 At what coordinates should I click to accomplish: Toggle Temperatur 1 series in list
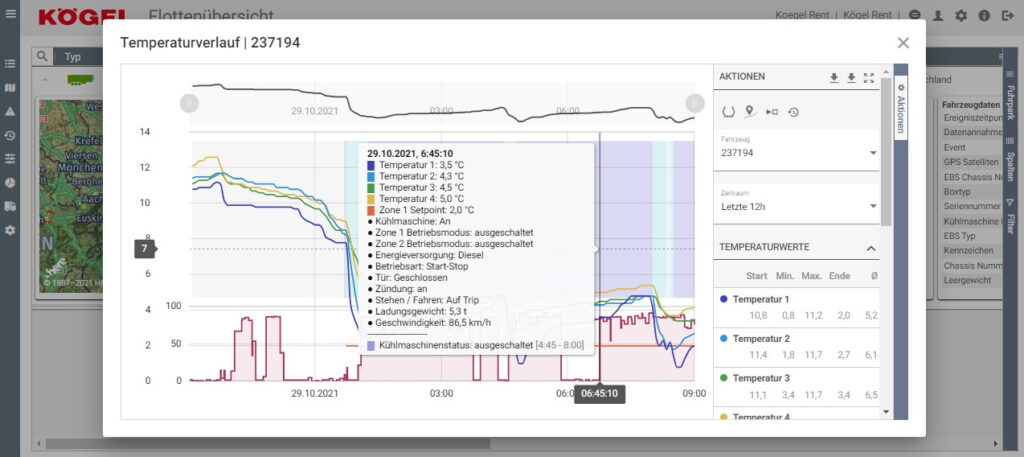point(760,299)
